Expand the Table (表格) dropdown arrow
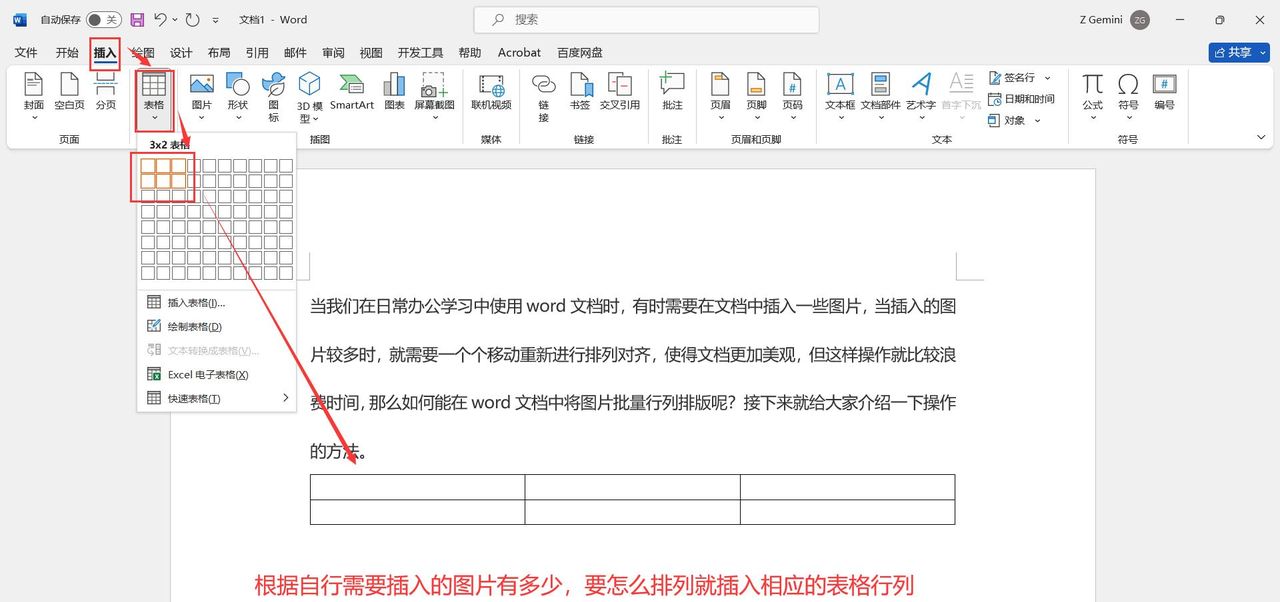The height and width of the screenshot is (602, 1280). [x=154, y=117]
